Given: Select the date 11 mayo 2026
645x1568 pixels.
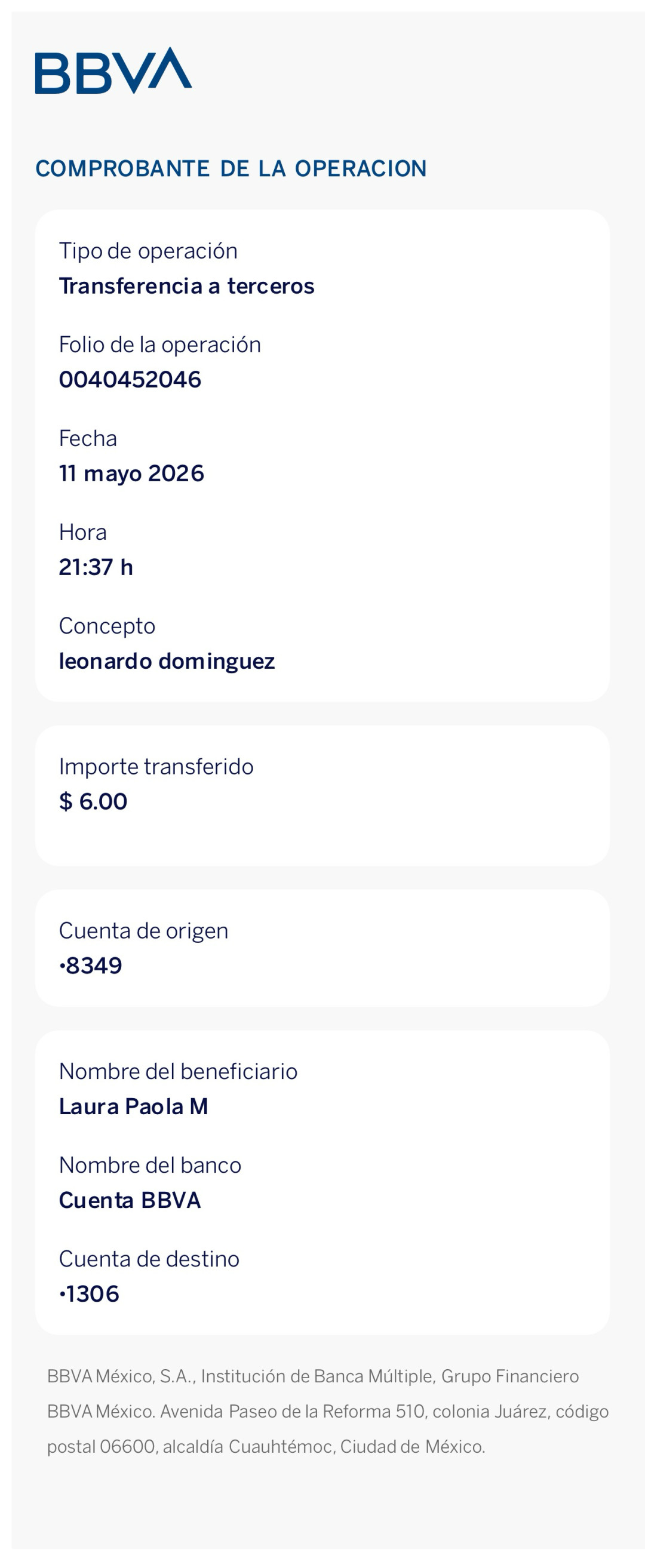Looking at the screenshot, I should point(131,474).
